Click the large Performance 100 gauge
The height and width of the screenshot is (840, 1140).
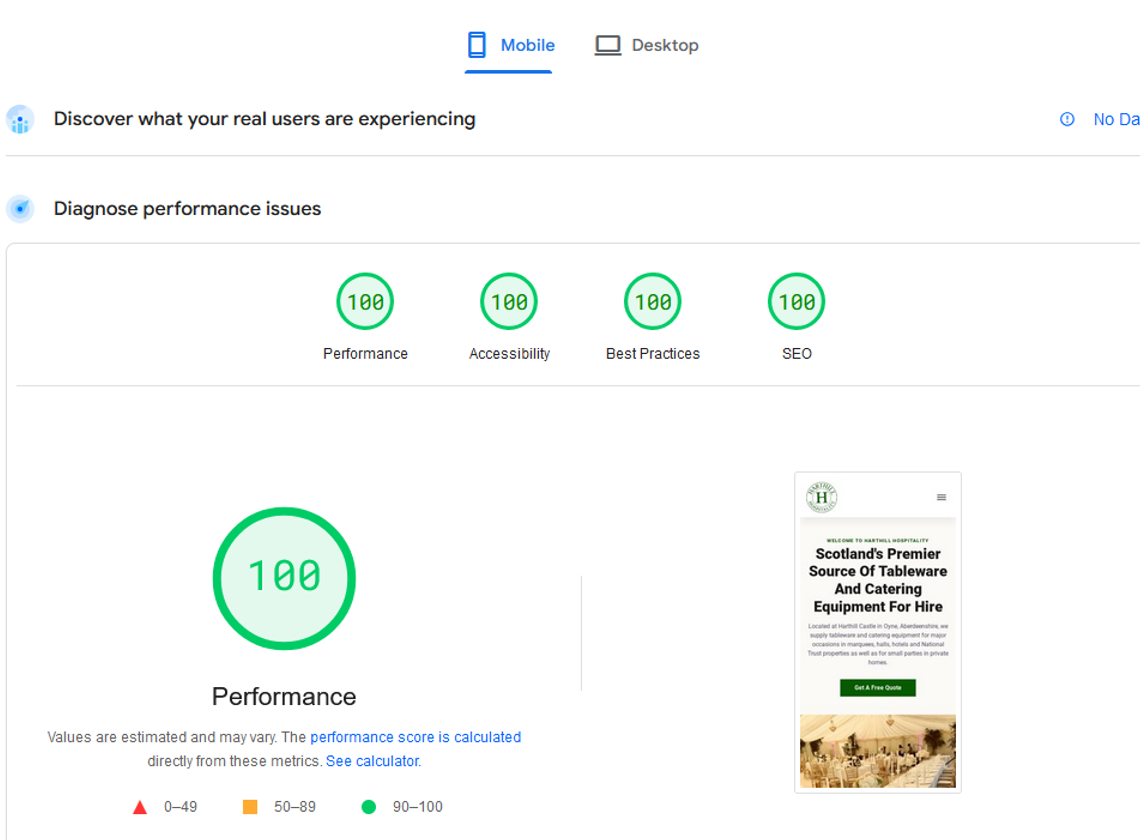(x=284, y=578)
